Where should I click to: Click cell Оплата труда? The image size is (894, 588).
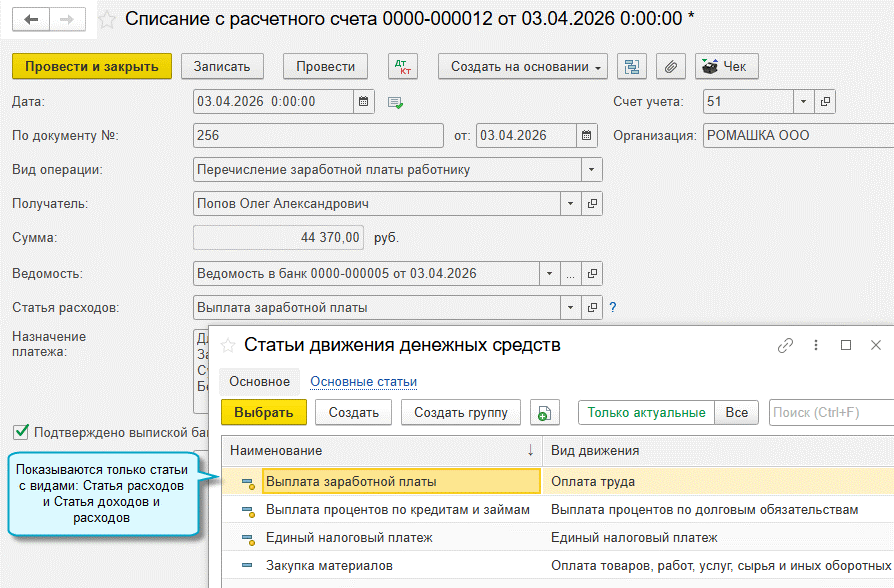coord(718,481)
